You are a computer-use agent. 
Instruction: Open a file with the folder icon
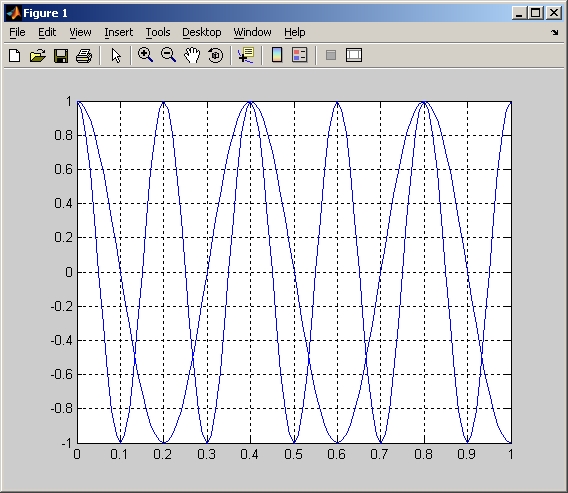click(x=38, y=56)
